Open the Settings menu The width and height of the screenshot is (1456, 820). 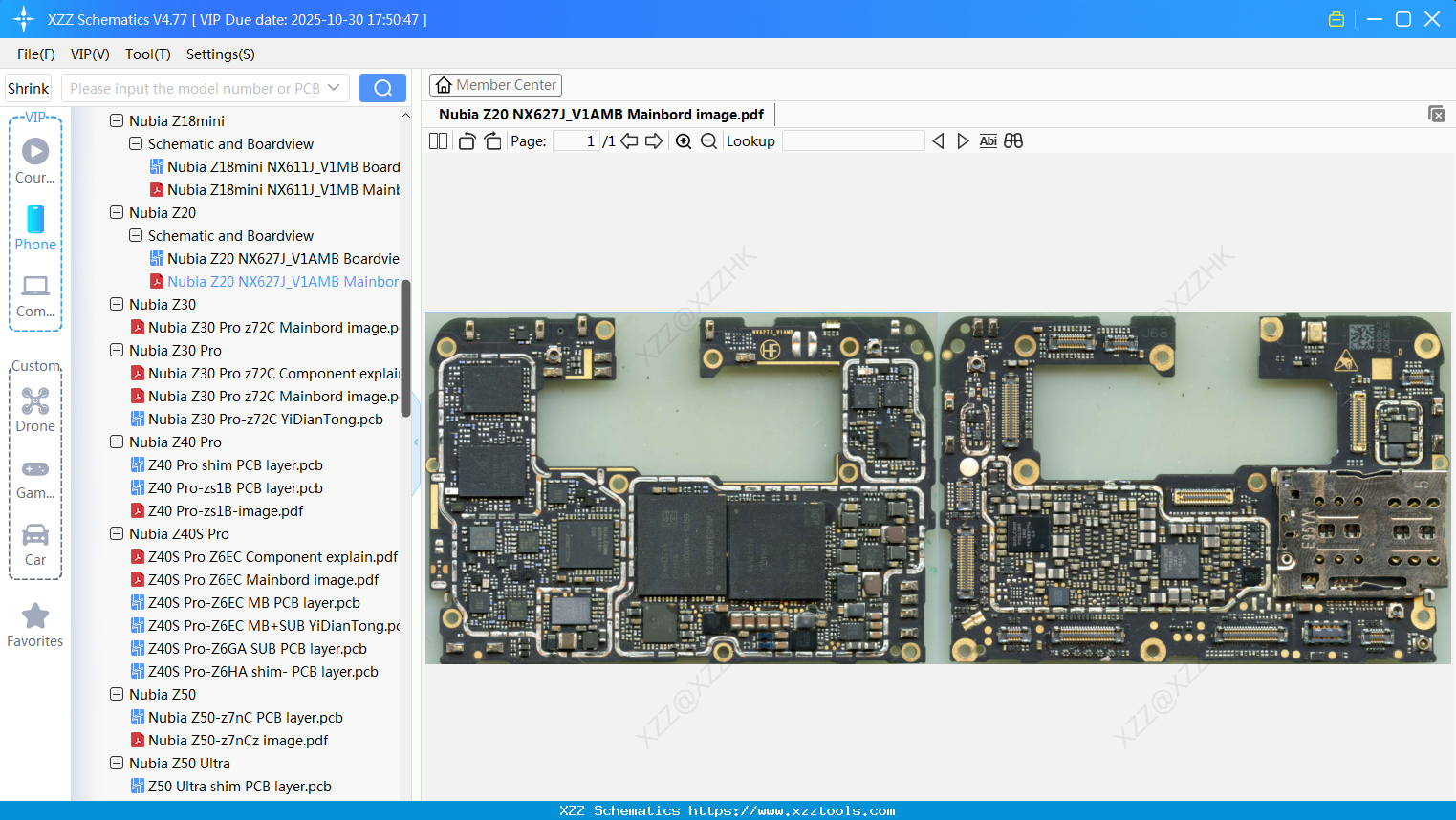(x=219, y=54)
